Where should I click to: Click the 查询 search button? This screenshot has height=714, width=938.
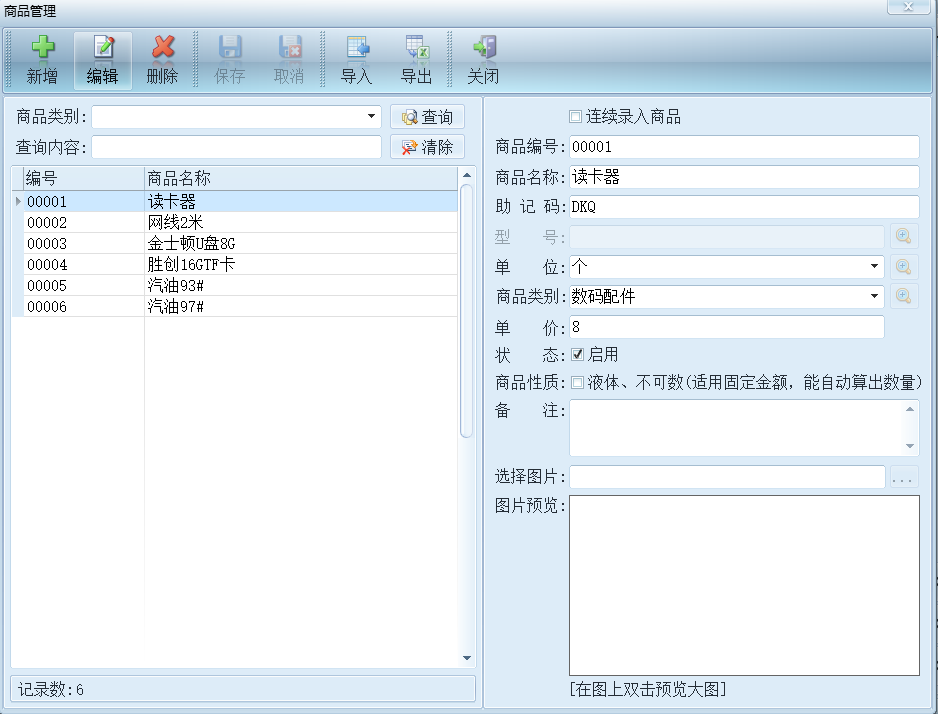pyautogui.click(x=427, y=117)
